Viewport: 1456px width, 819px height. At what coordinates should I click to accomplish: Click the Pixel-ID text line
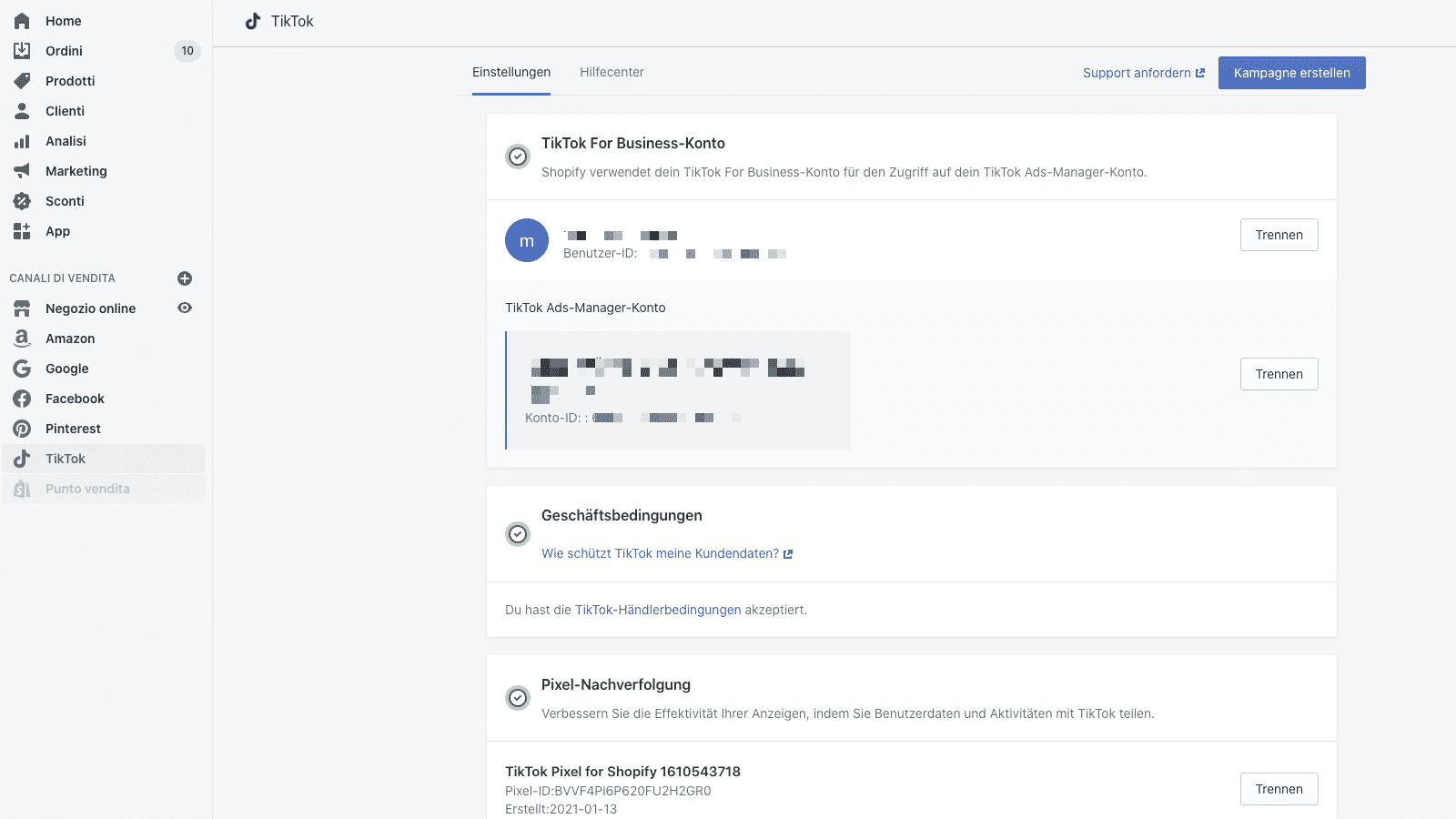coord(608,791)
